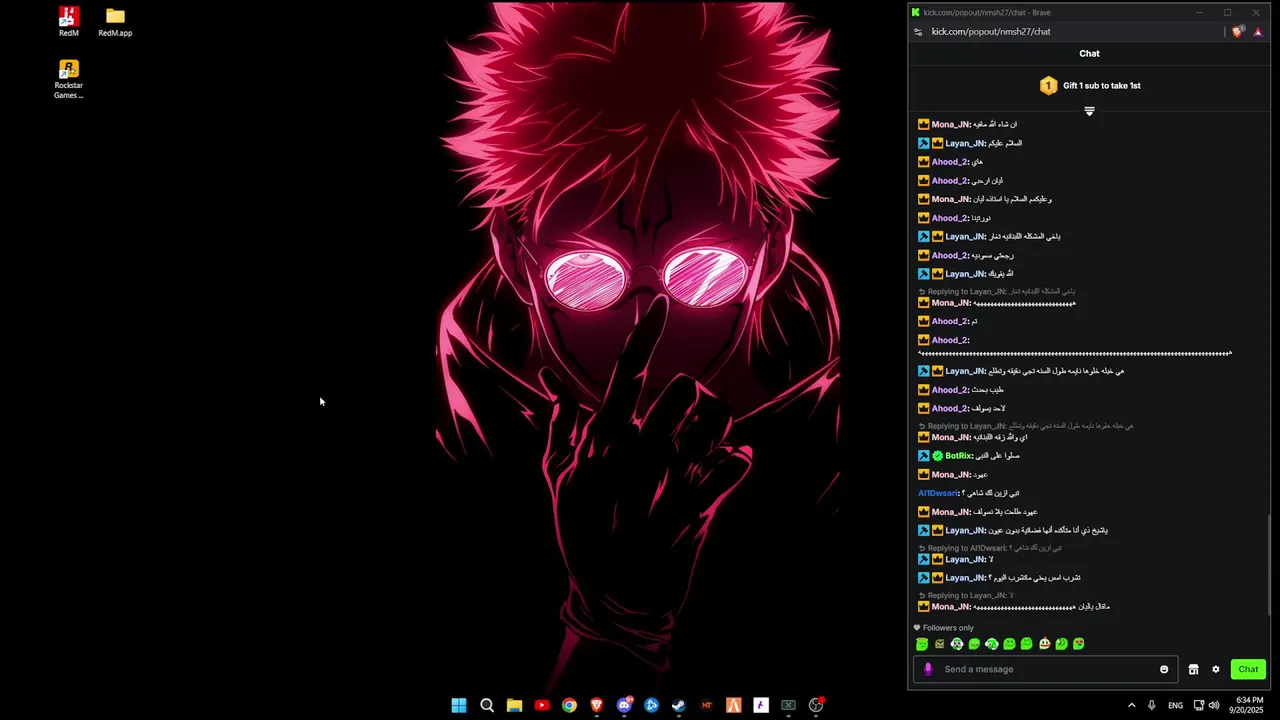
Task: Click the Followers only heart indicator
Action: (944, 628)
